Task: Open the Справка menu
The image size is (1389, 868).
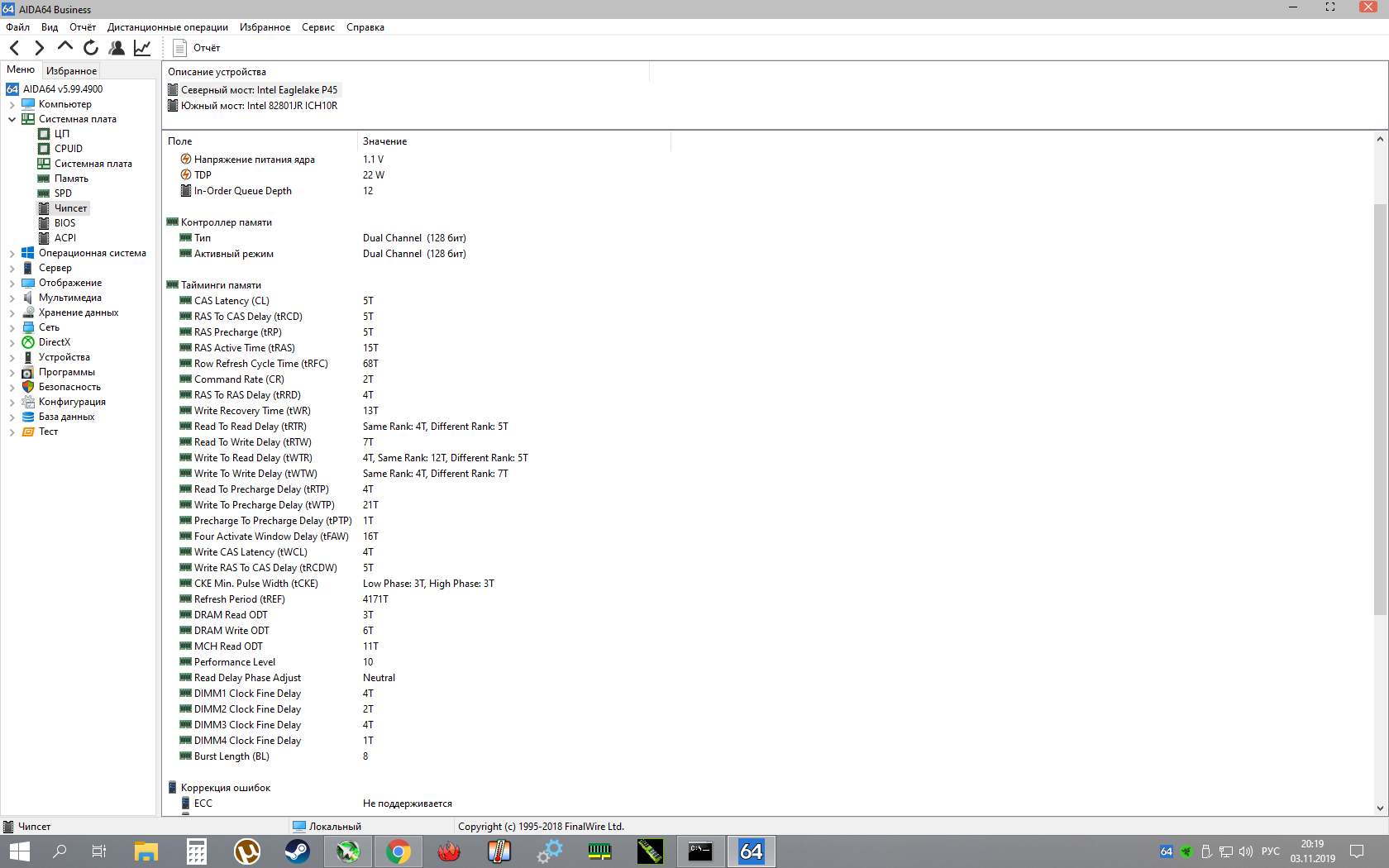Action: tap(365, 27)
